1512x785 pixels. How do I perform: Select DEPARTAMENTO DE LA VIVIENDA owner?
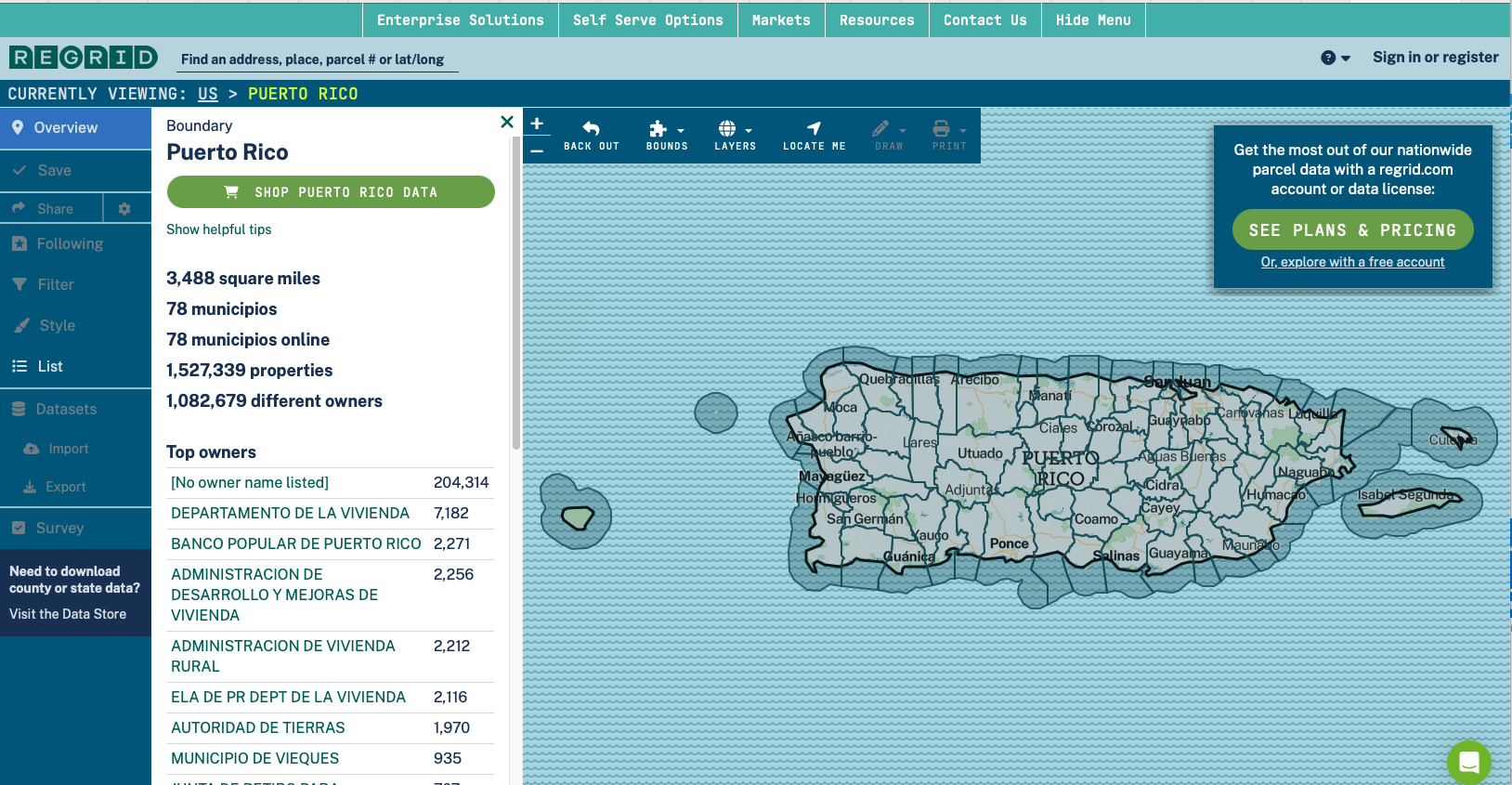(290, 513)
